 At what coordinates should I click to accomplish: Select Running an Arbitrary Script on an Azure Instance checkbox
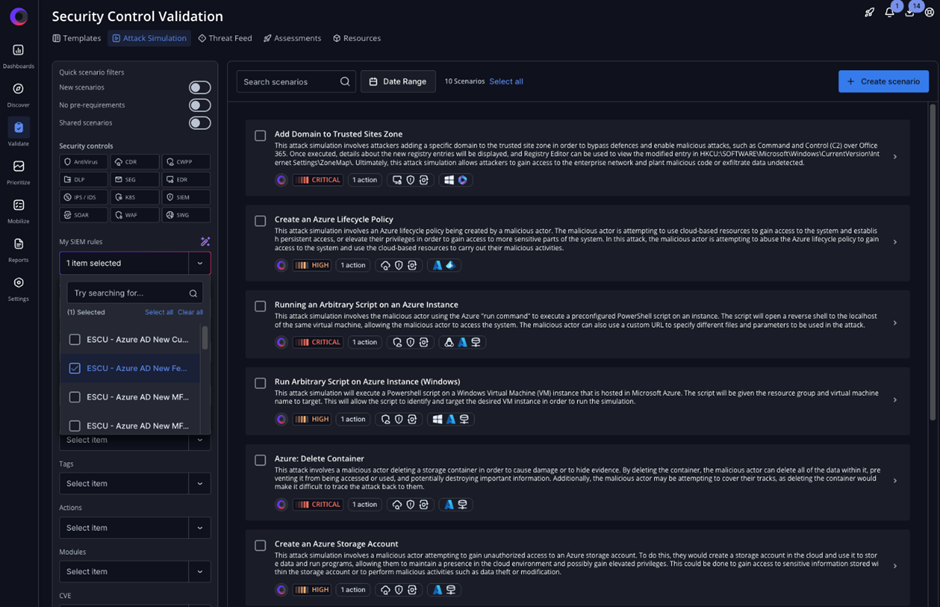(x=260, y=306)
